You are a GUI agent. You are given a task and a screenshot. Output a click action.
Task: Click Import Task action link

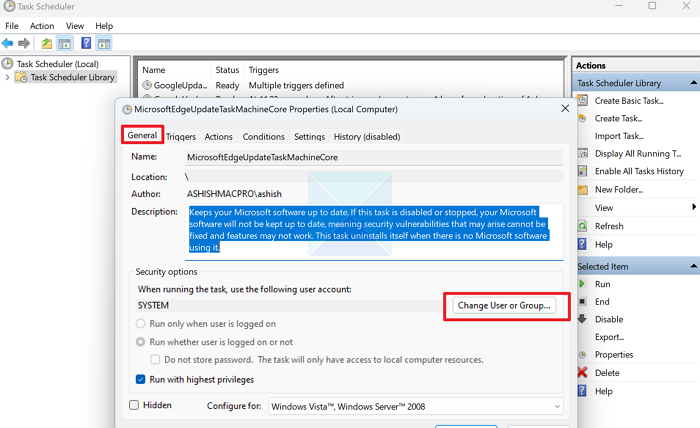coord(619,136)
